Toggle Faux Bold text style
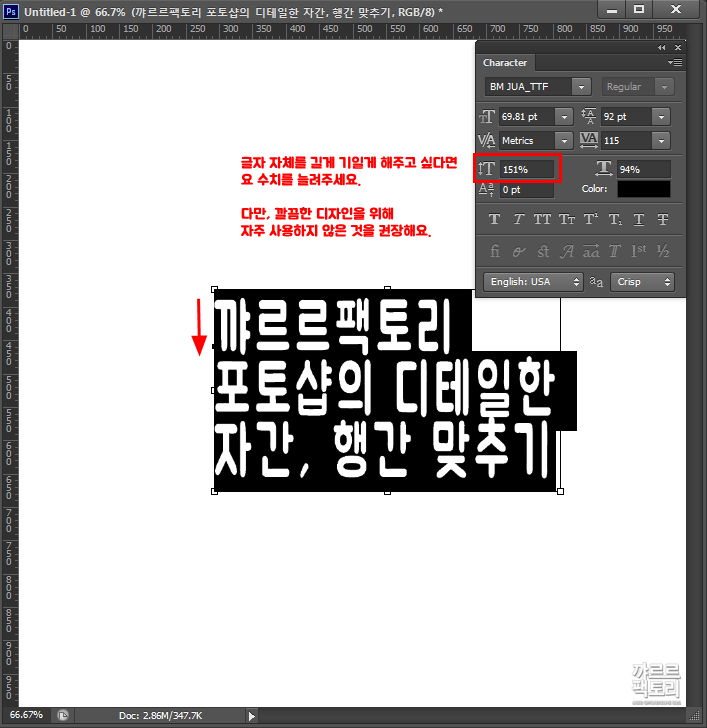Screen dimensions: 707x728 [494, 219]
